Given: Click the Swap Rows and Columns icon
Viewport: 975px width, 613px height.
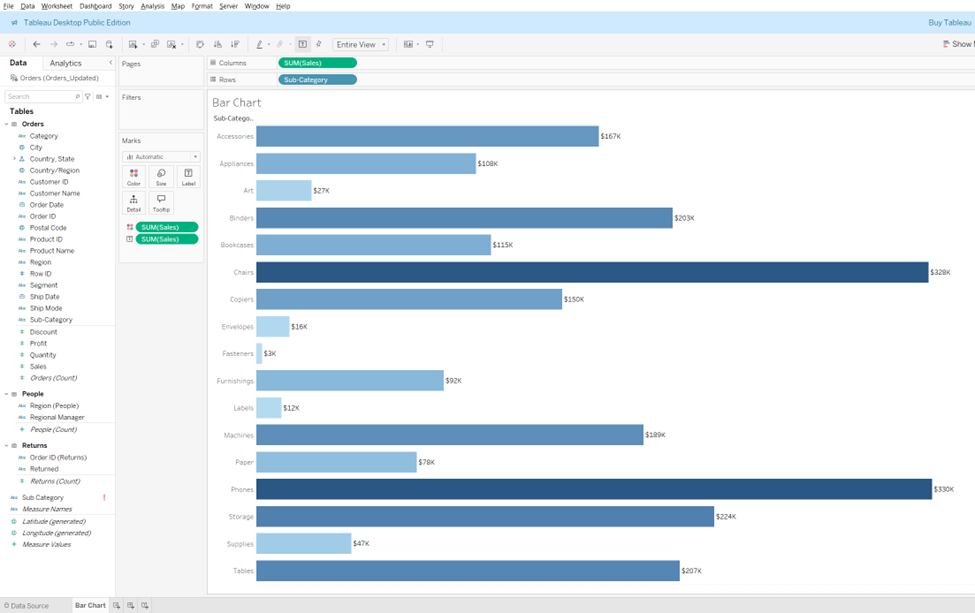Looking at the screenshot, I should [x=200, y=44].
